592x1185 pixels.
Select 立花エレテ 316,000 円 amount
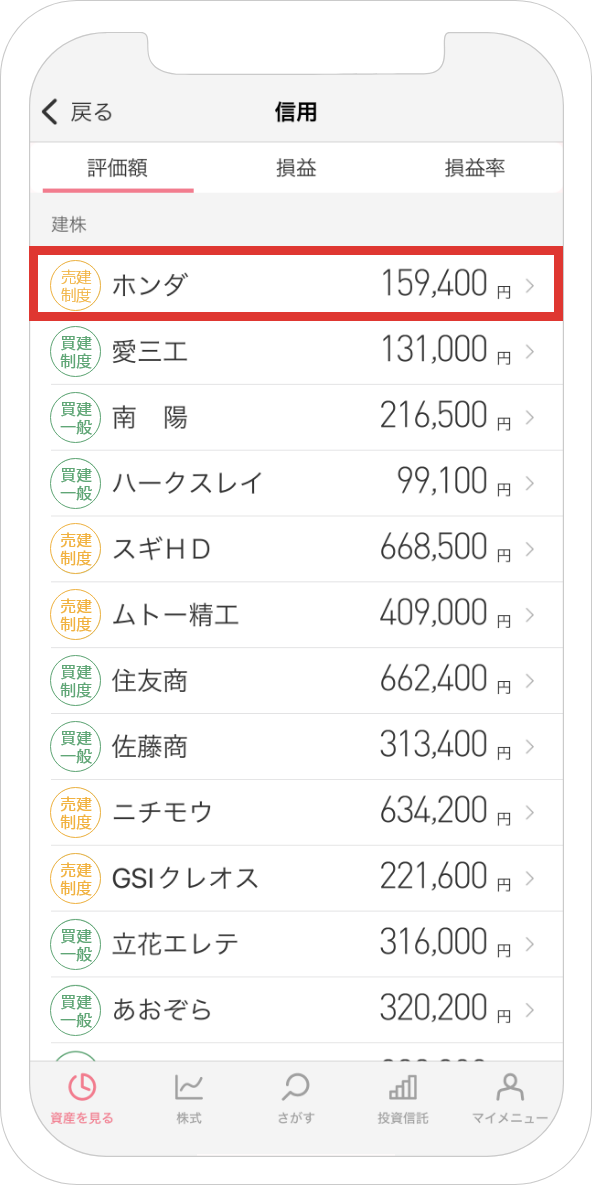[445, 943]
